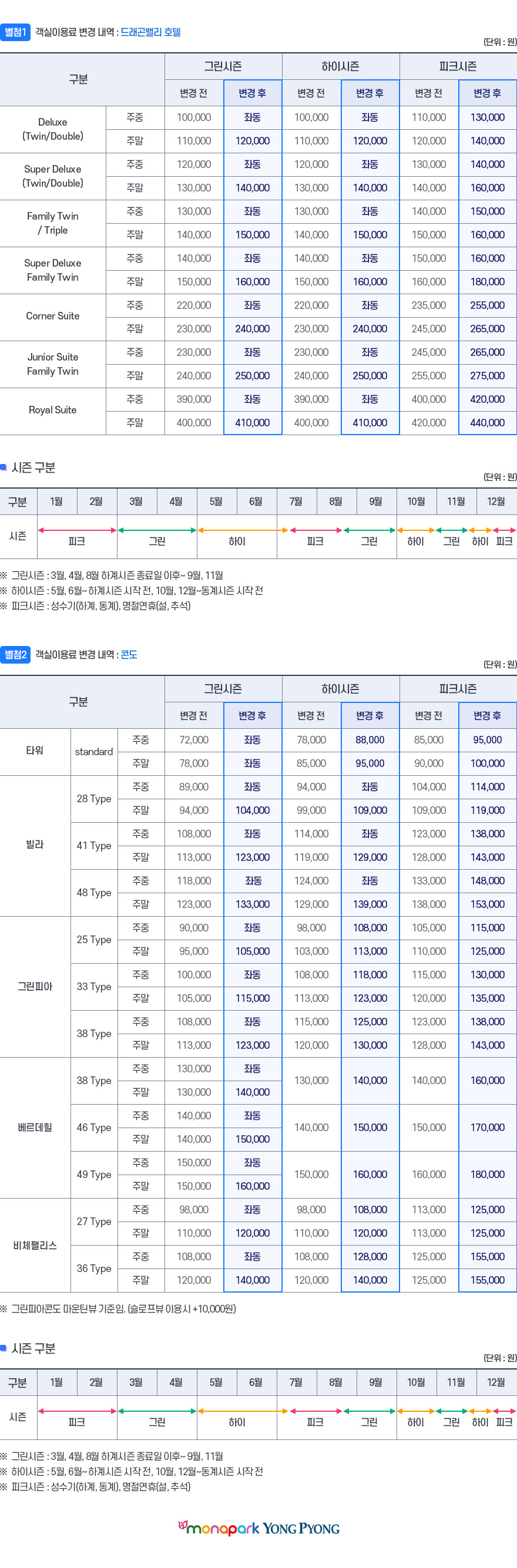Click the Family Twin / Triple row label
Image resolution: width=517 pixels, height=1568 pixels.
(x=53, y=223)
